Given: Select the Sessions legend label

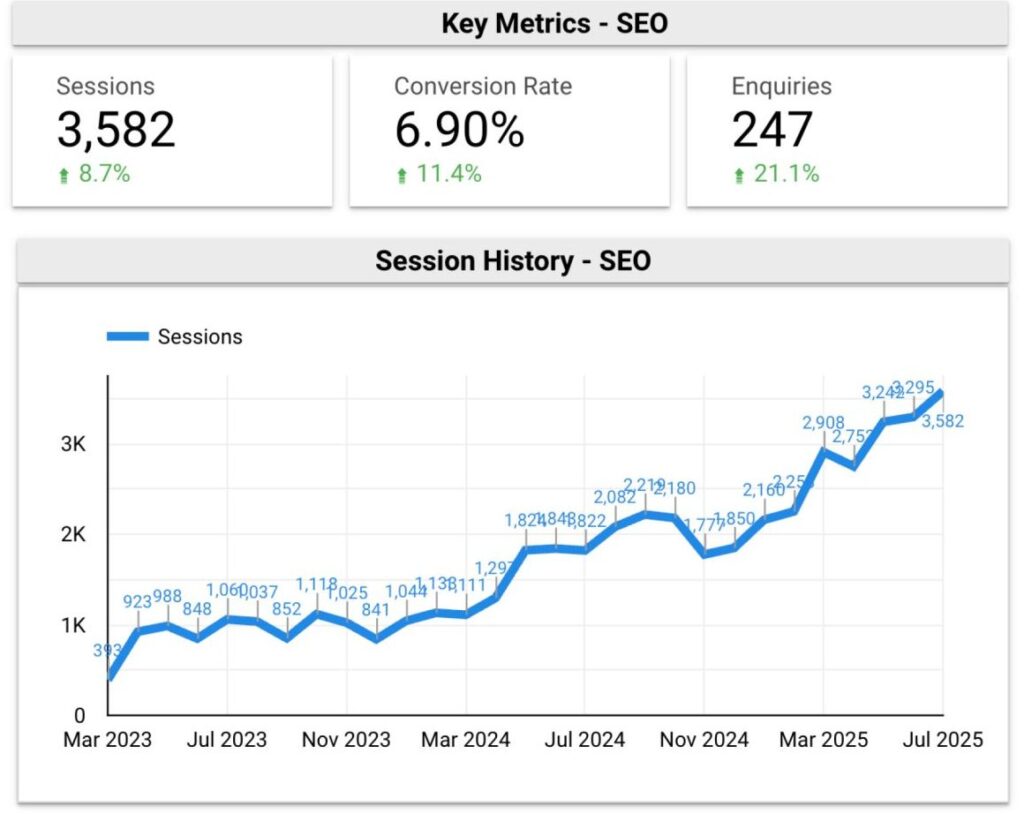Looking at the screenshot, I should pos(200,337).
